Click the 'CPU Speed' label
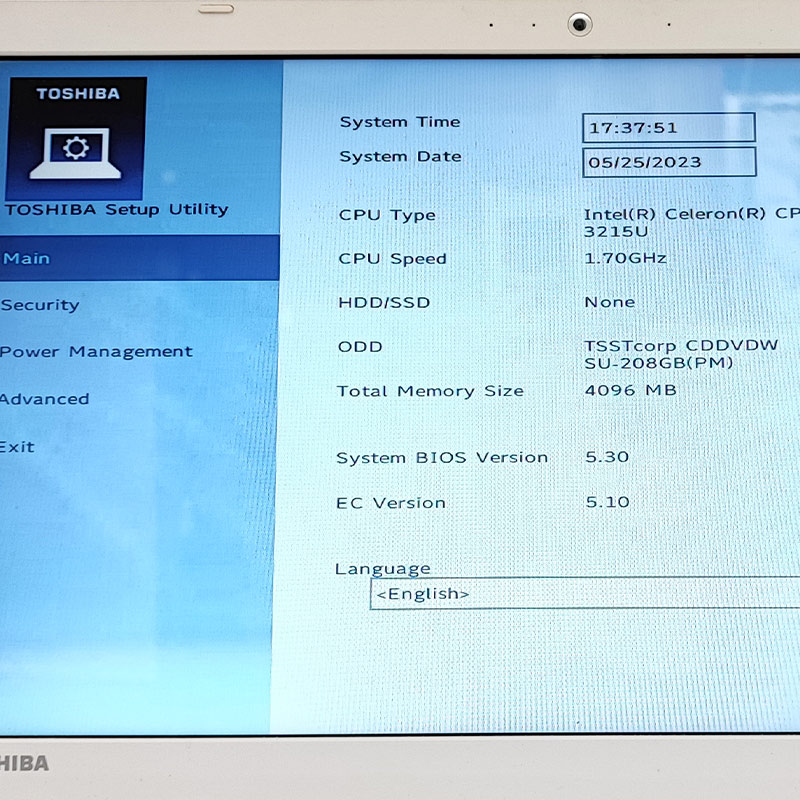800x800 pixels. (392, 259)
